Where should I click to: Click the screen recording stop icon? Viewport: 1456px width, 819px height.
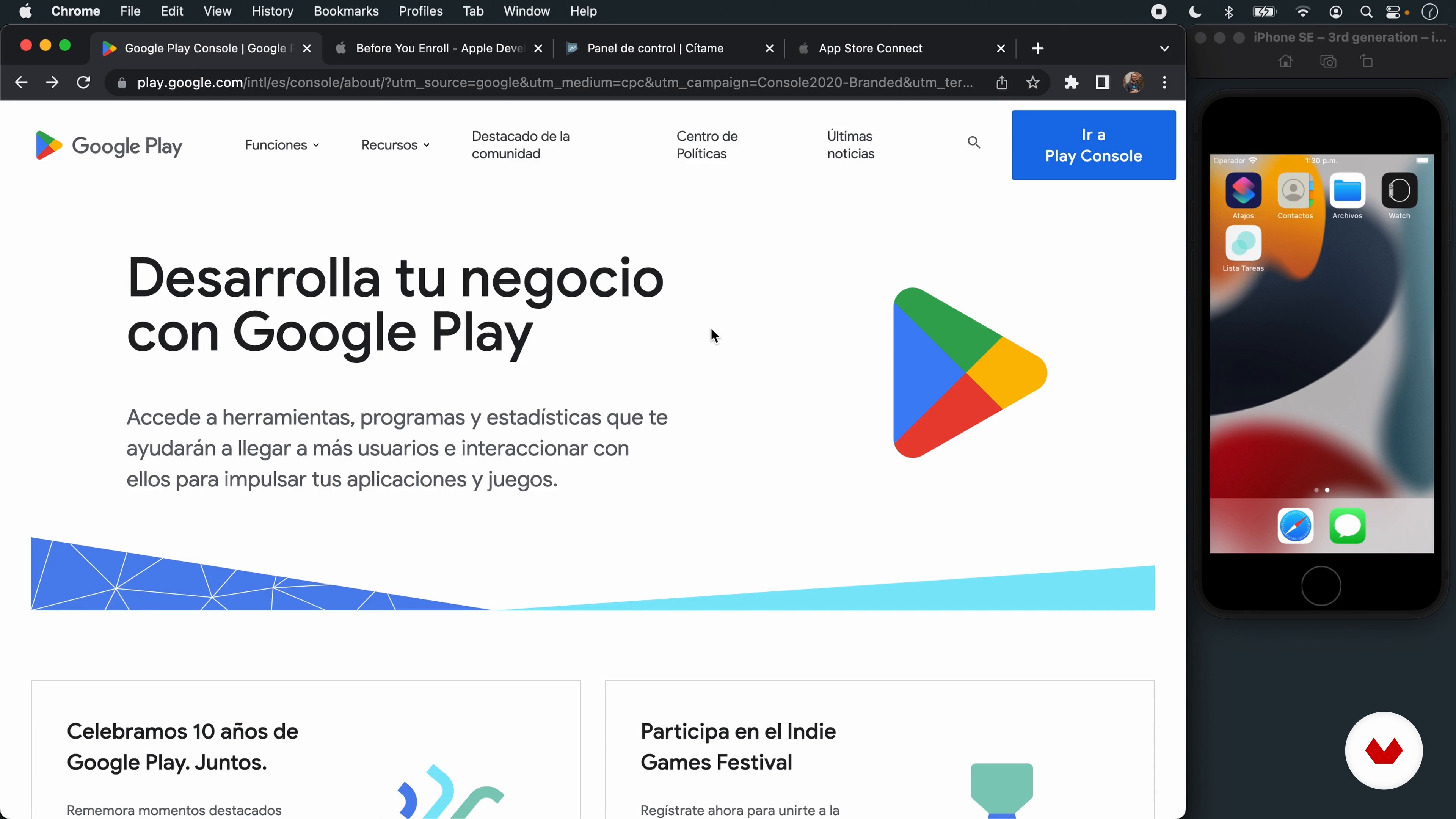pos(1159,12)
